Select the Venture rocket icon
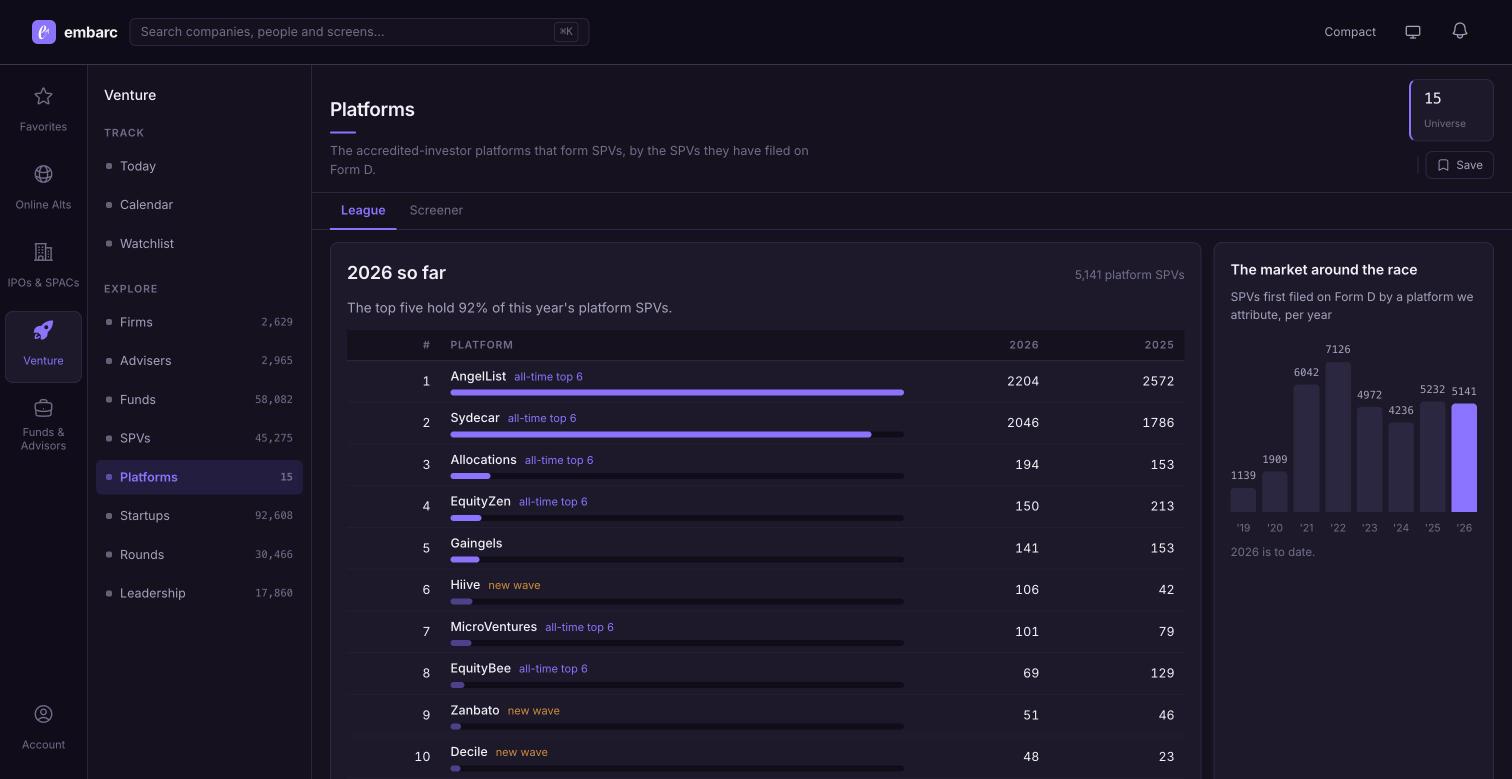The width and height of the screenshot is (1512, 779). click(x=43, y=330)
